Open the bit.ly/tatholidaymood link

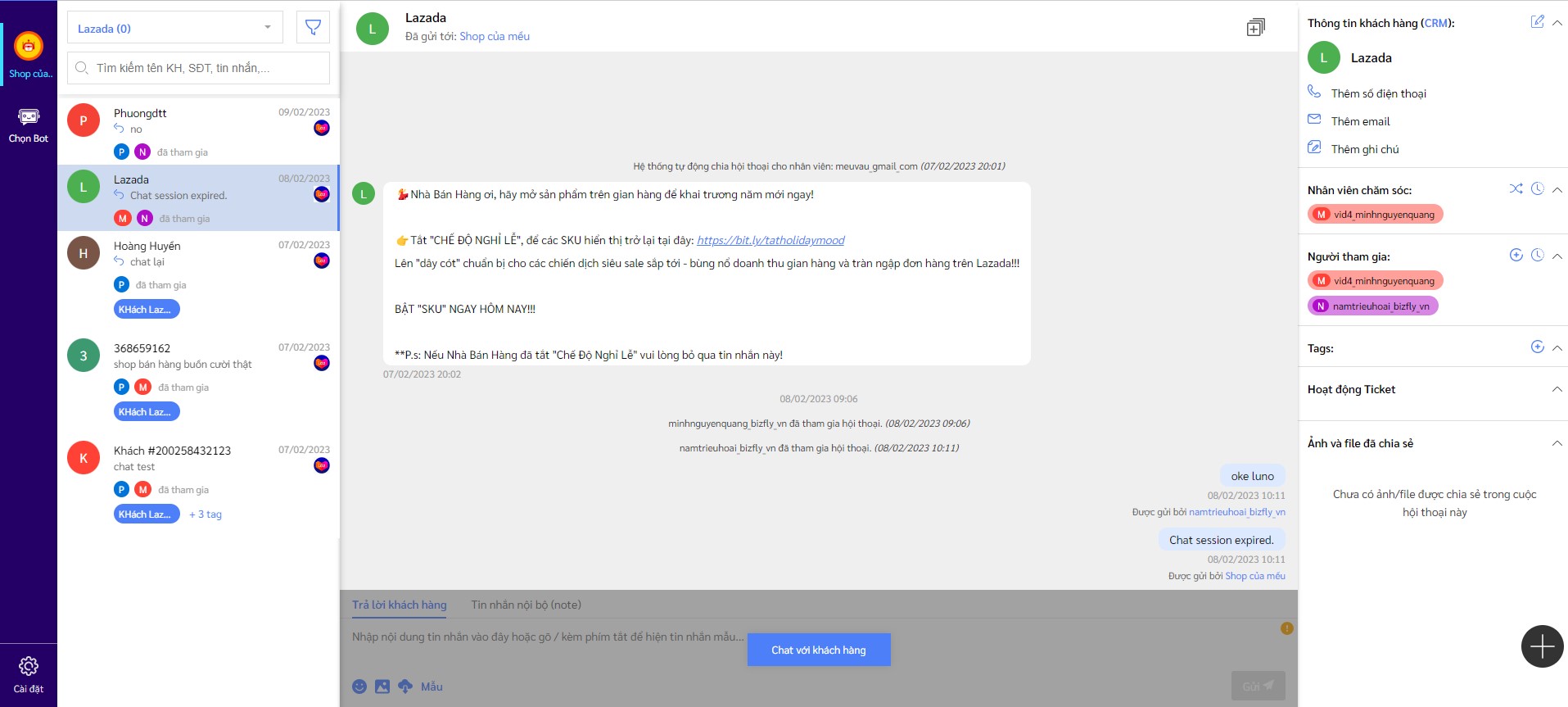[x=770, y=240]
